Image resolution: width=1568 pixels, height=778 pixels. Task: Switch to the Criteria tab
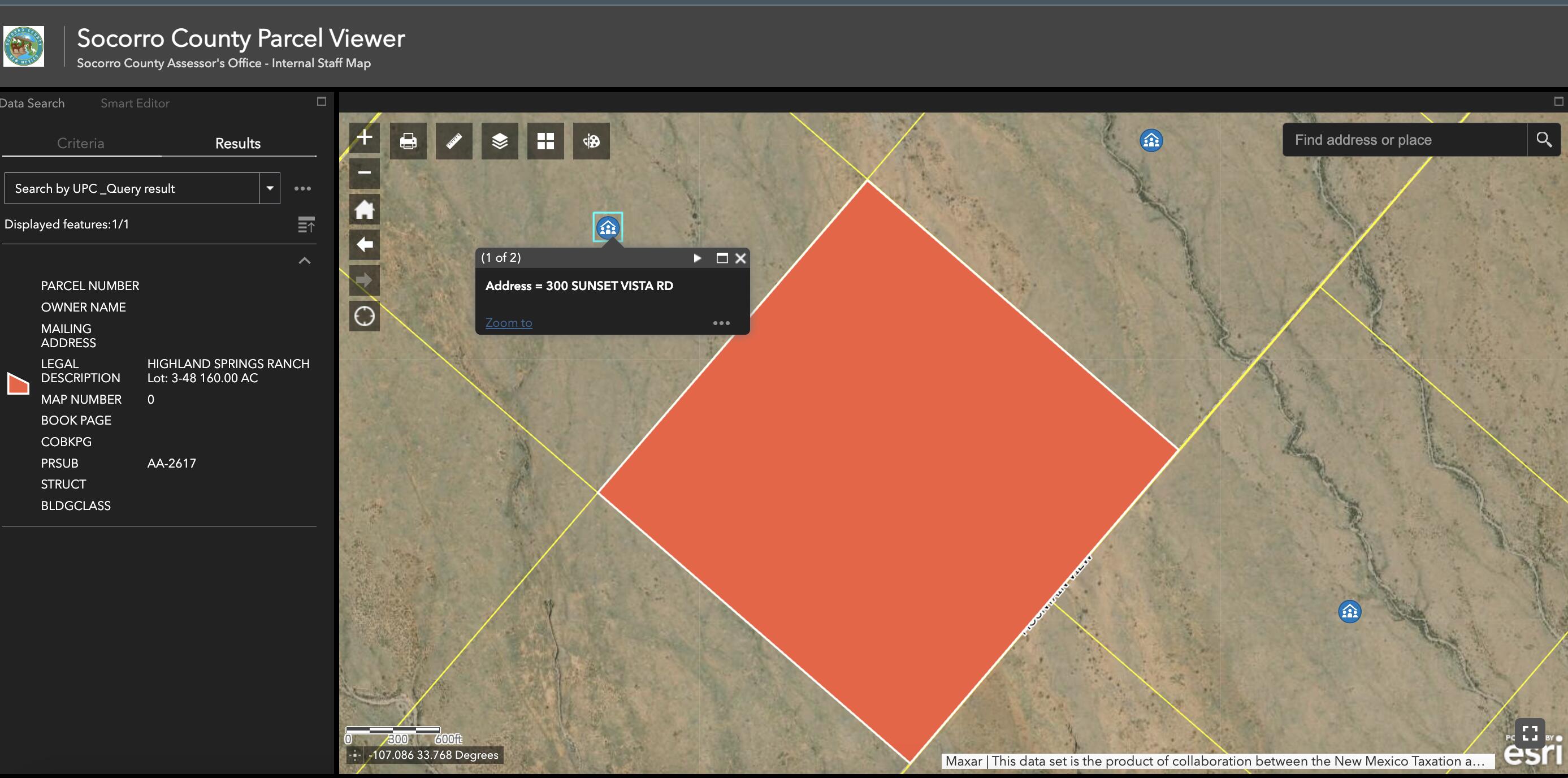80,143
